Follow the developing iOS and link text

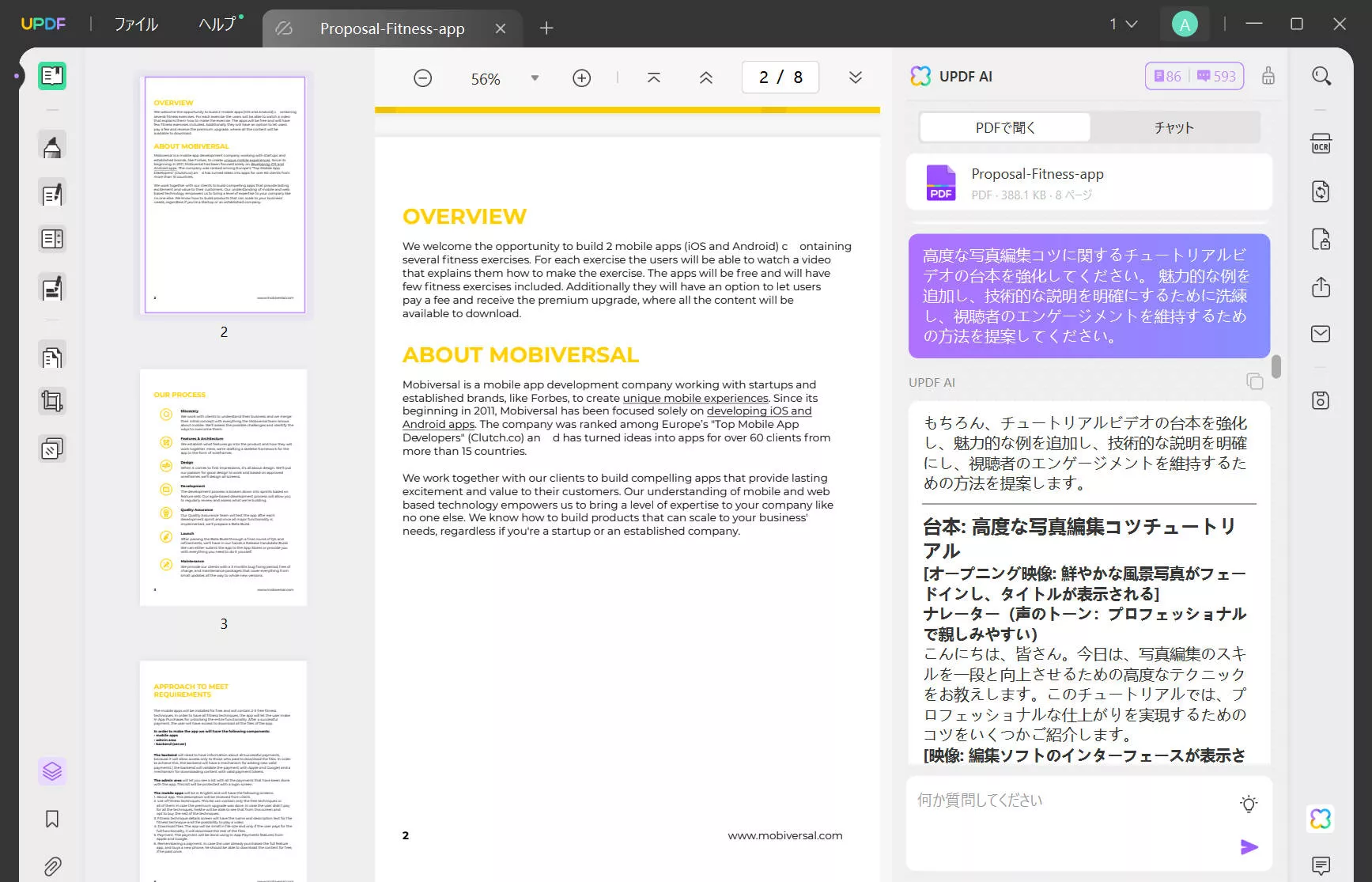coord(759,411)
